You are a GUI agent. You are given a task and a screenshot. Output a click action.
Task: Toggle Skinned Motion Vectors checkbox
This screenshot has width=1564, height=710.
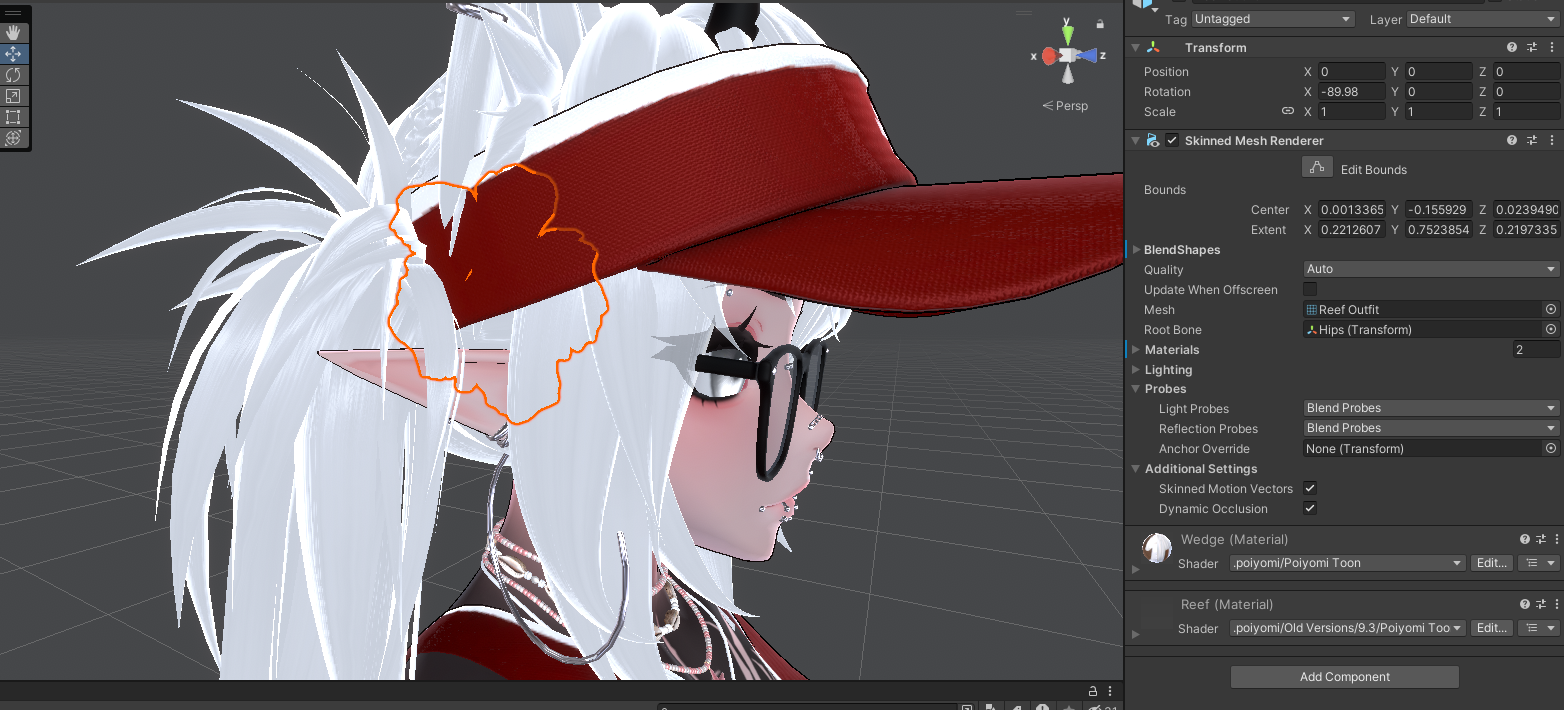pos(1310,489)
